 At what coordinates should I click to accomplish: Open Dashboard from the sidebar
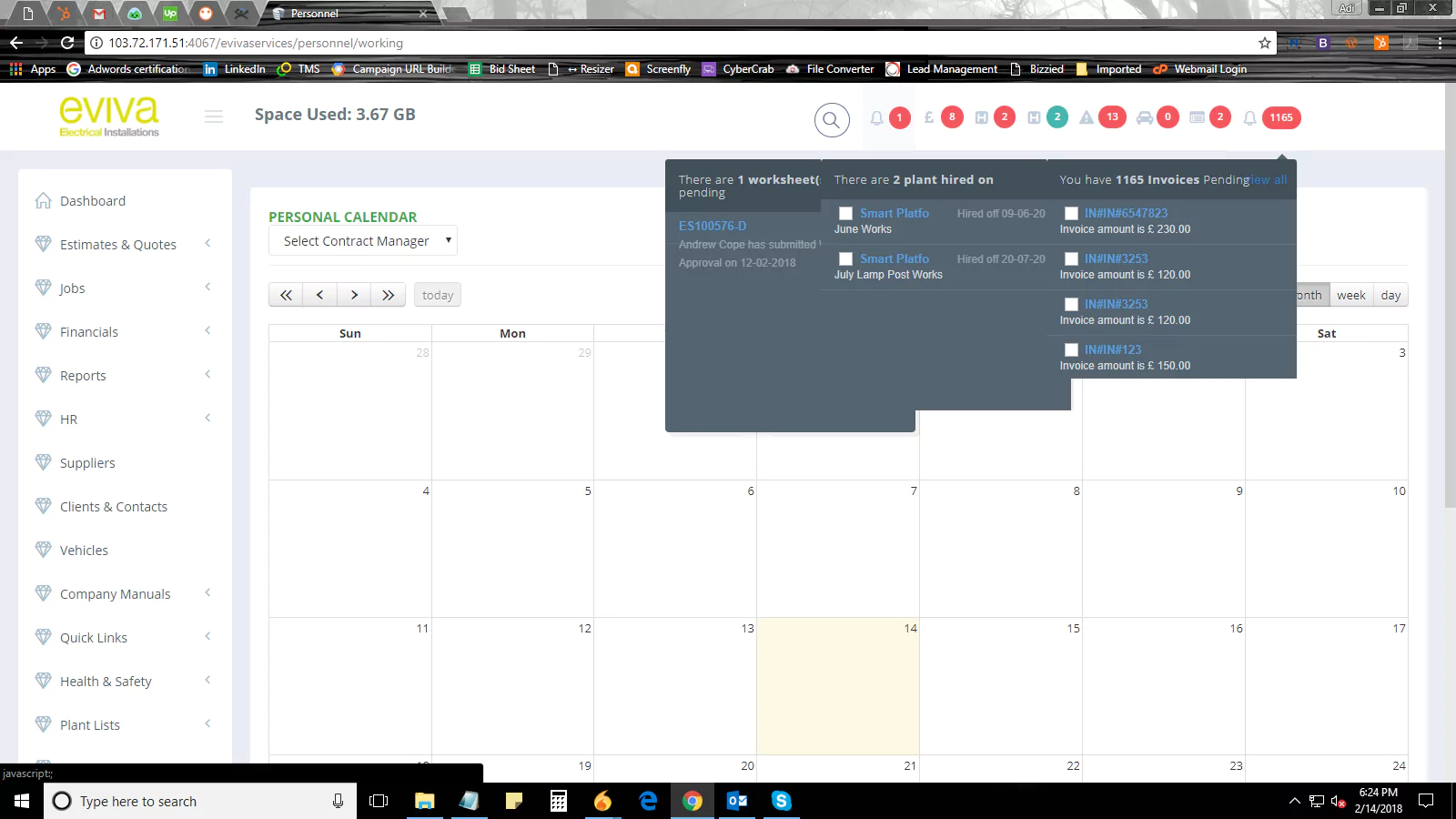click(x=93, y=201)
